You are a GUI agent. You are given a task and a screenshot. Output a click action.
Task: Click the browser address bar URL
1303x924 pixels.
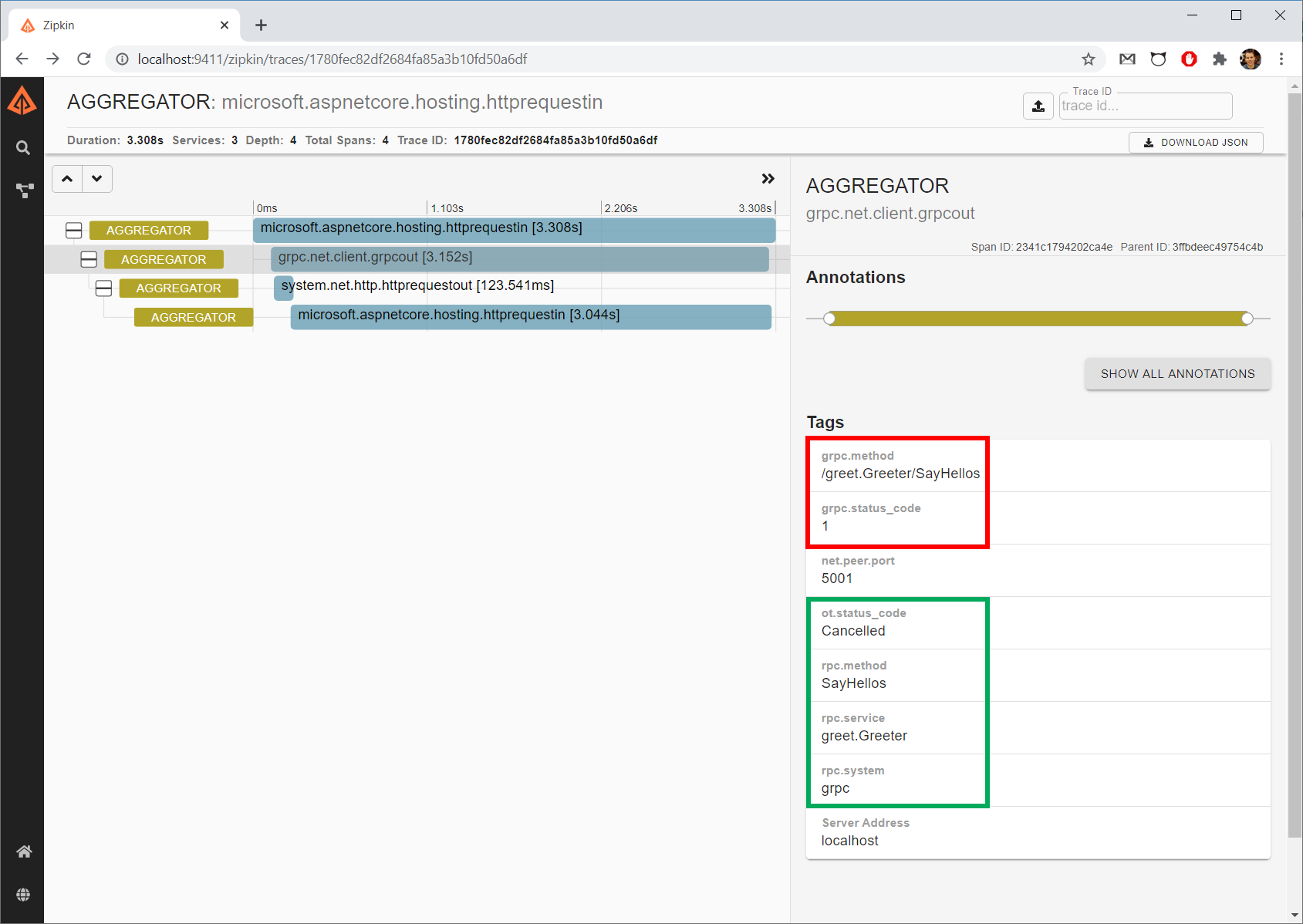[332, 59]
